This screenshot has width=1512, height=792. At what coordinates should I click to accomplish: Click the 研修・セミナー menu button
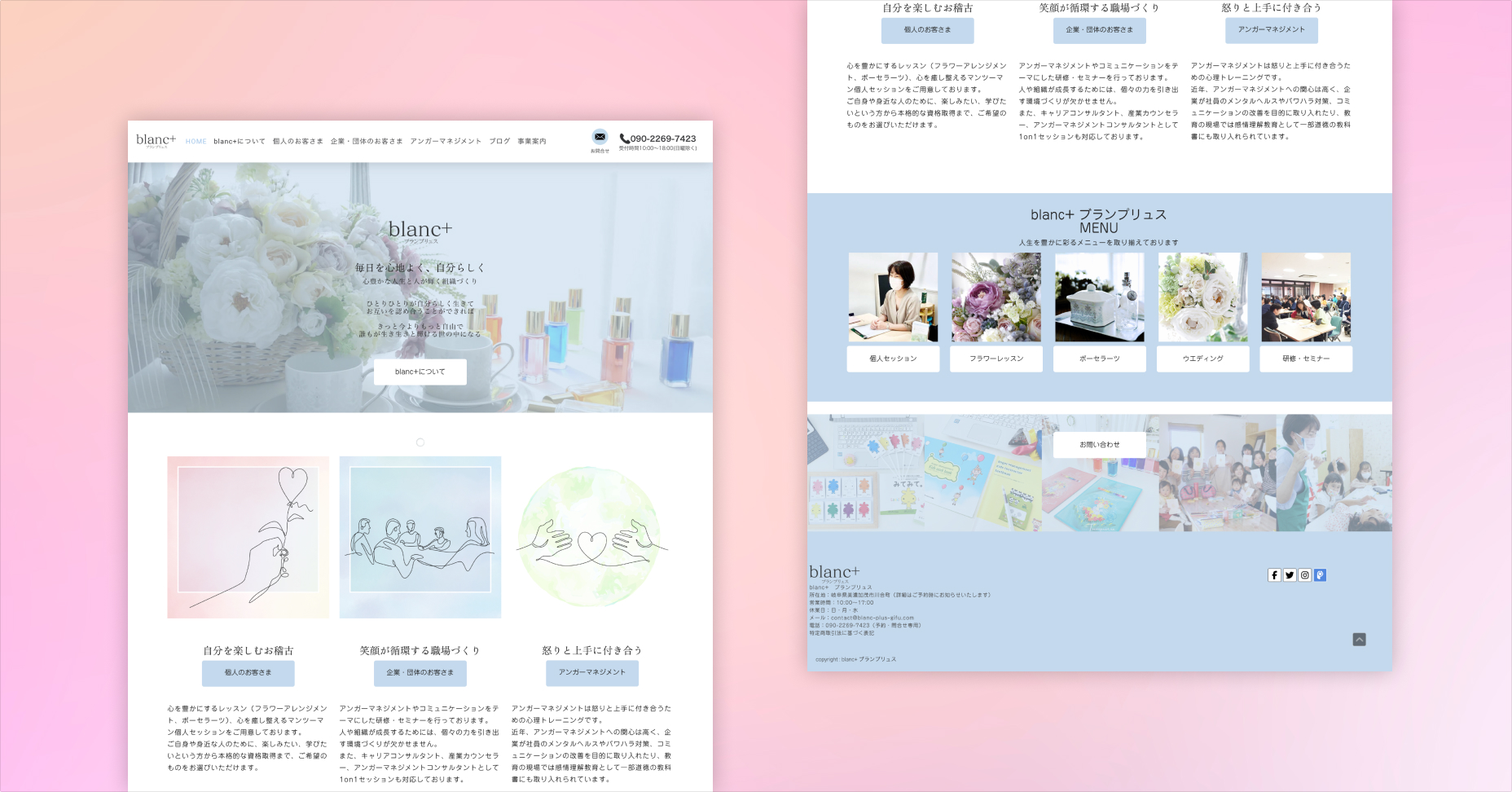coord(1305,359)
